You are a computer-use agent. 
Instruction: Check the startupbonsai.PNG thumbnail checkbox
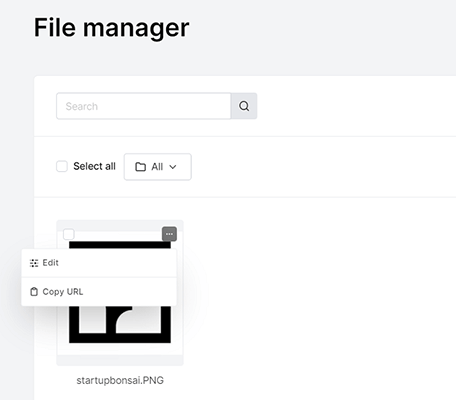[x=69, y=234]
